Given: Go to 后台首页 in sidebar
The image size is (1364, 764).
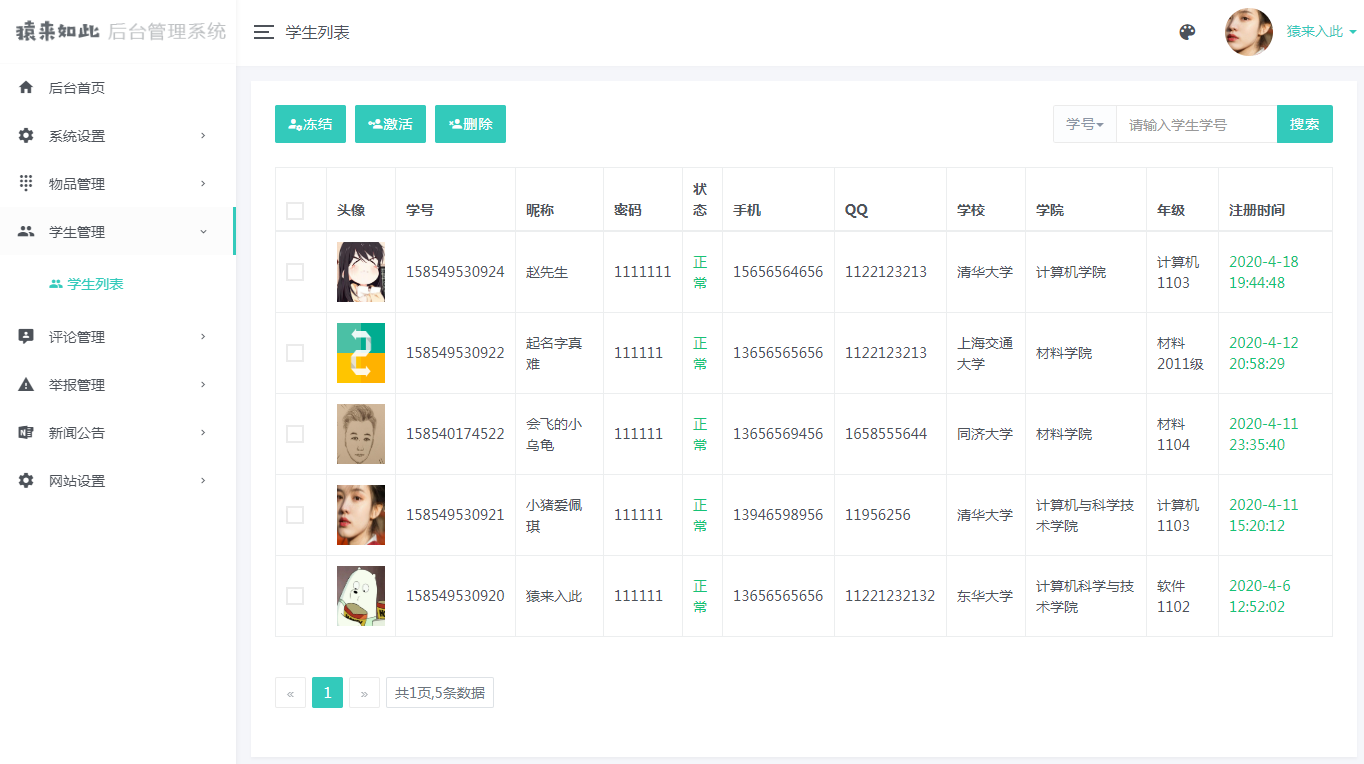Looking at the screenshot, I should coord(118,88).
